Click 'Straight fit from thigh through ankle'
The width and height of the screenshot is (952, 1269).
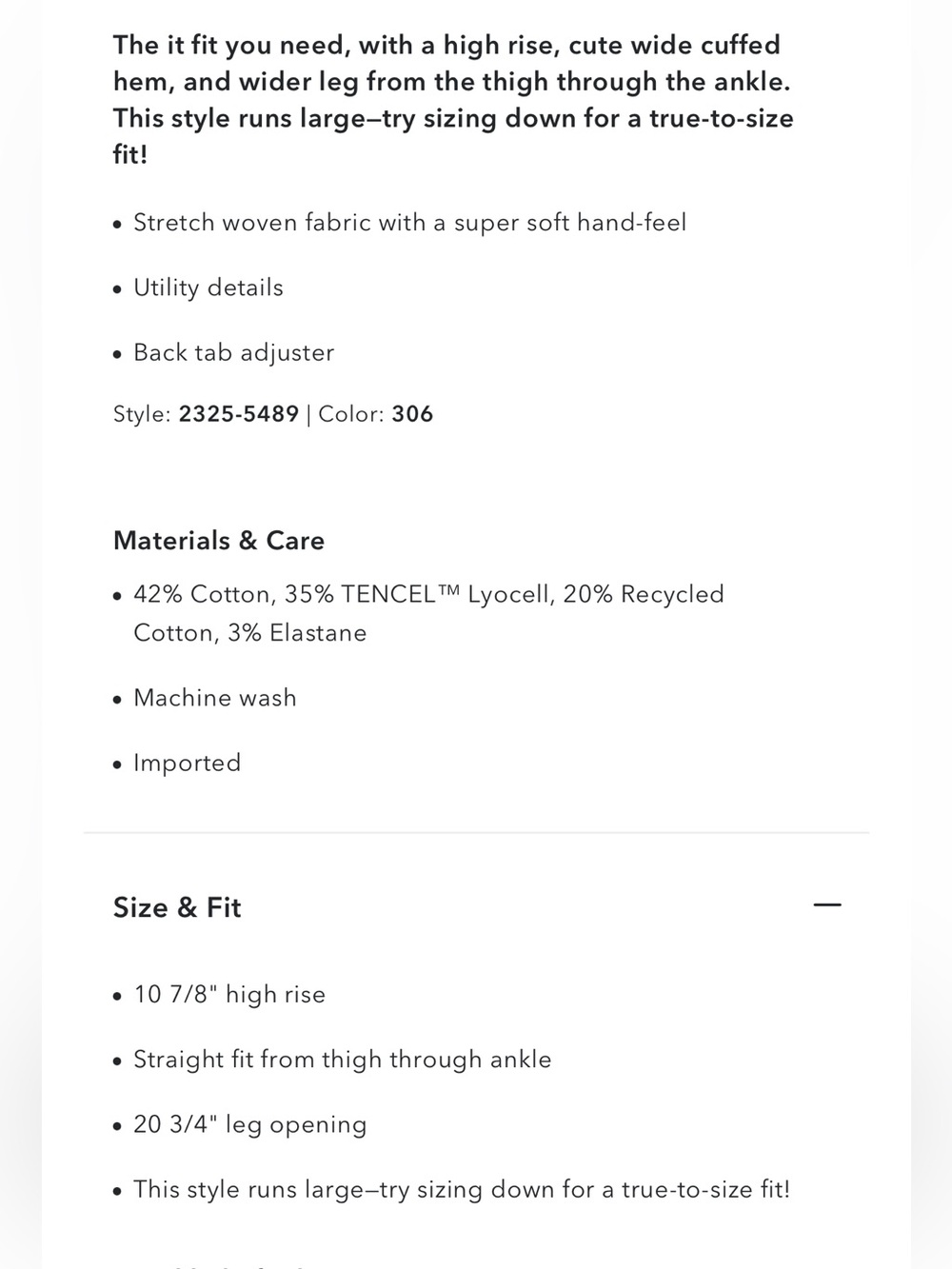tap(343, 1060)
